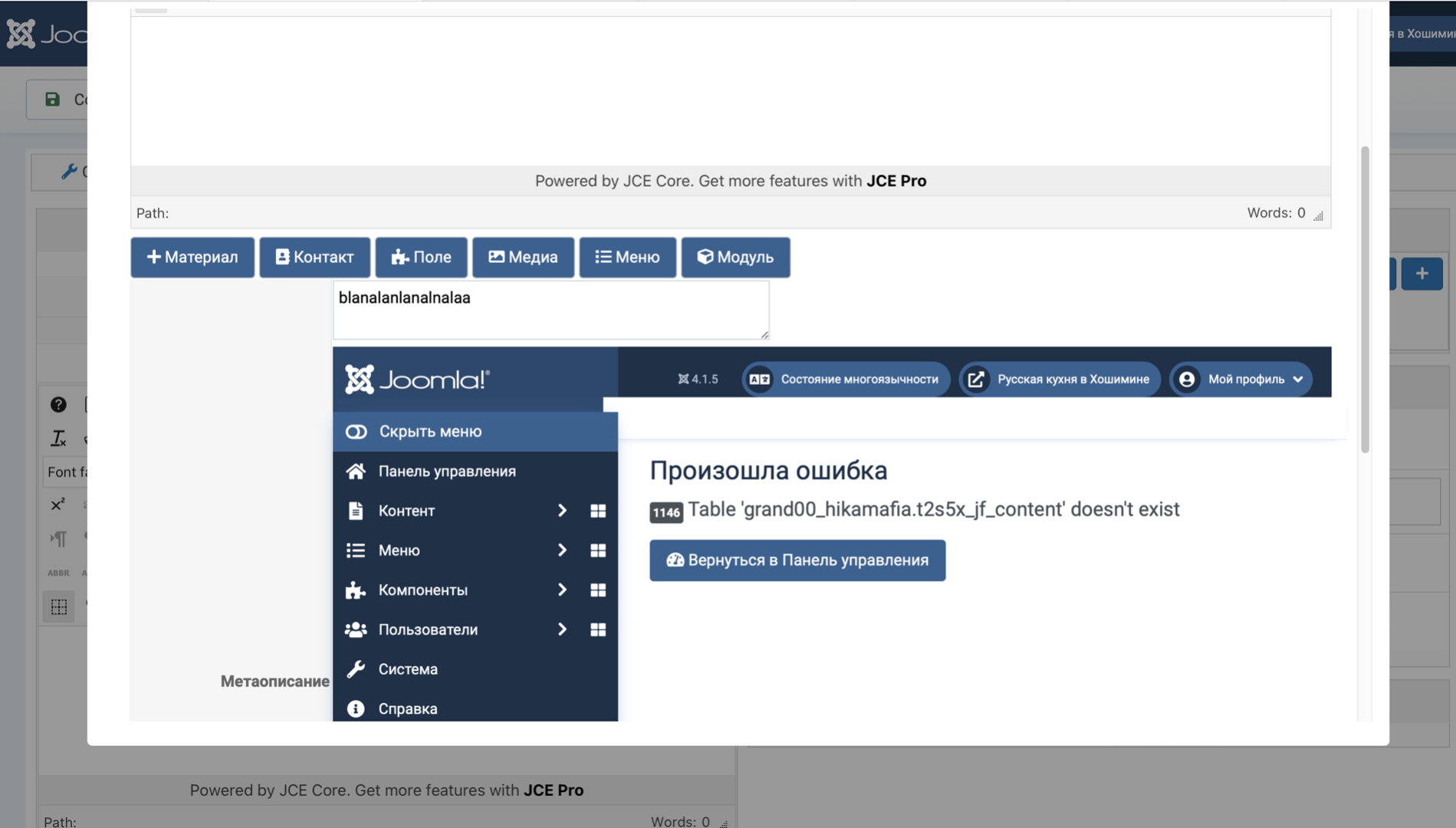Screen dimensions: 1456x828
Task: Click the Материал editor button
Action: [x=192, y=257]
